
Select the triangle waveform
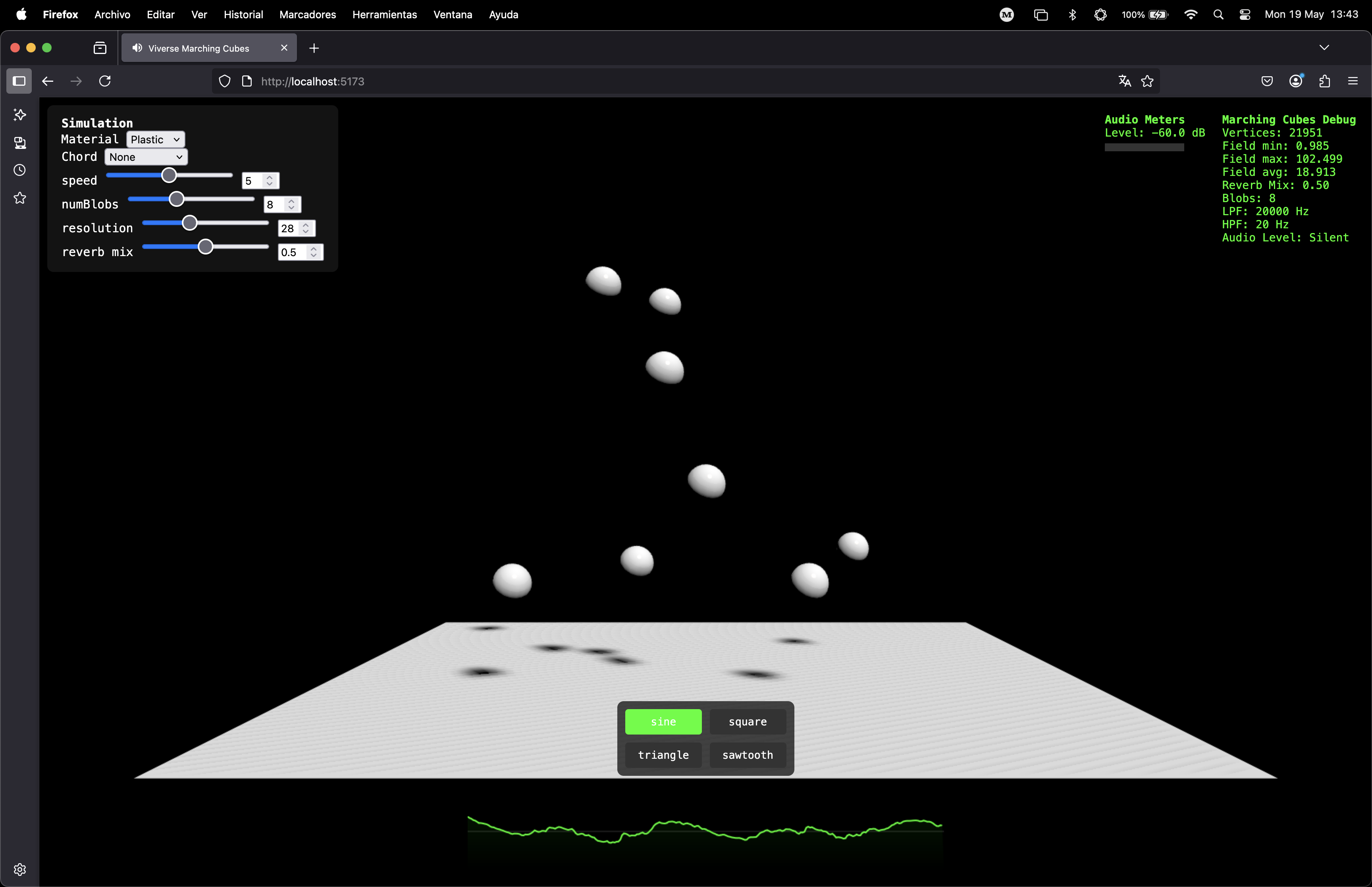[663, 755]
